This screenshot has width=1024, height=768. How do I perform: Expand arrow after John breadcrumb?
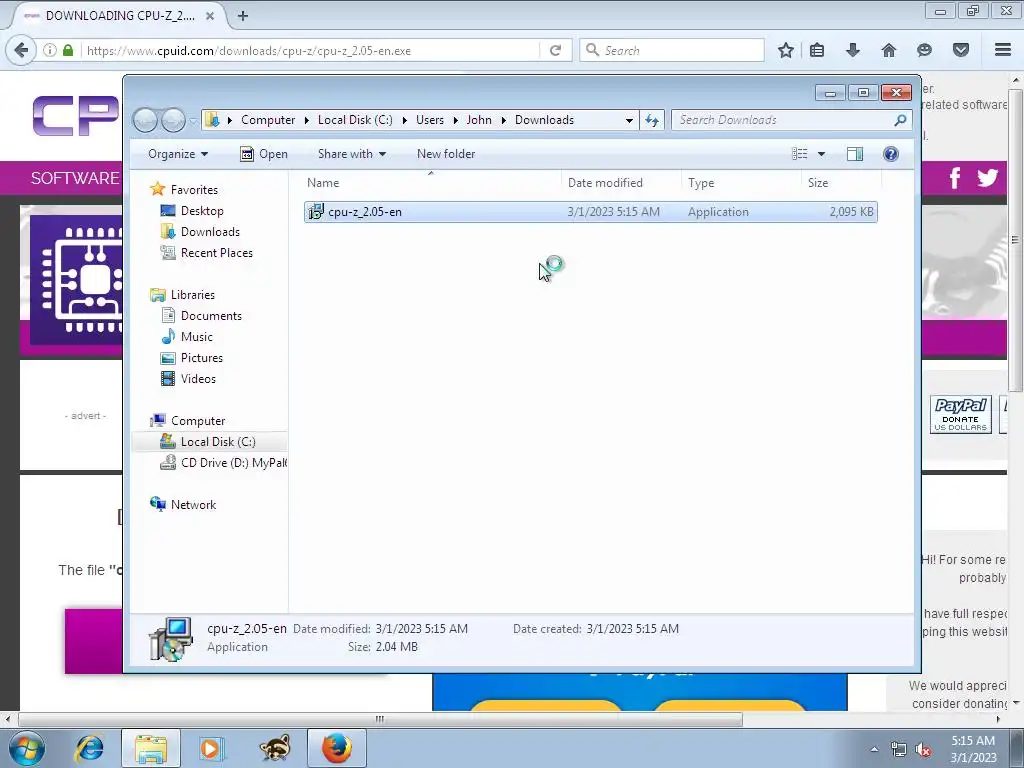[x=504, y=120]
